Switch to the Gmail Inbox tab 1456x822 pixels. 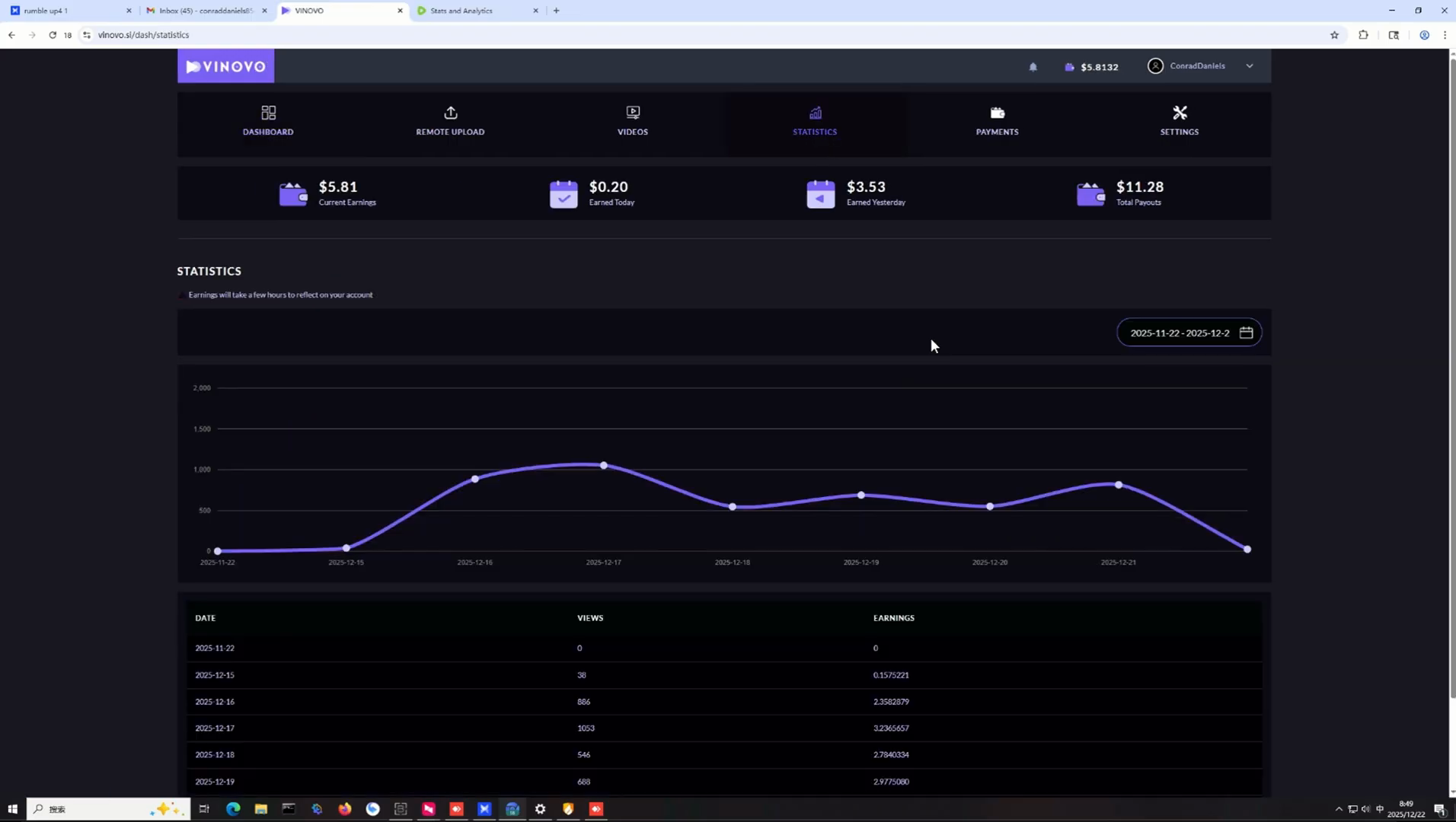point(207,11)
